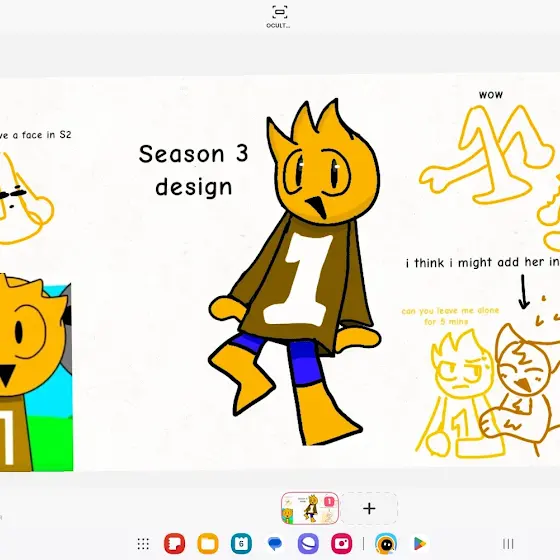Select the "Season 3 design" text
The height and width of the screenshot is (560, 560).
pyautogui.click(x=193, y=170)
